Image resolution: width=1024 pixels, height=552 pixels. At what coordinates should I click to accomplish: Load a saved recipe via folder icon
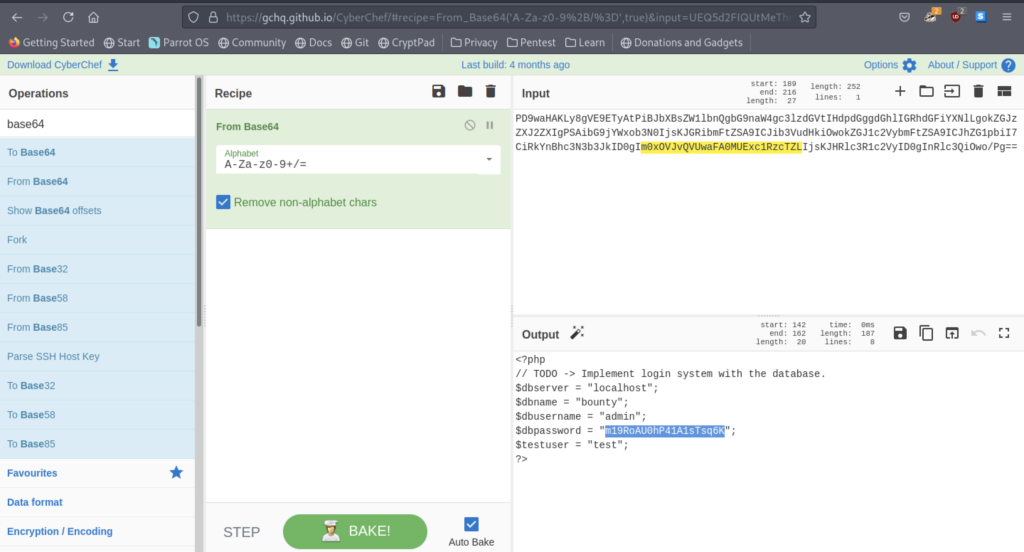464,92
